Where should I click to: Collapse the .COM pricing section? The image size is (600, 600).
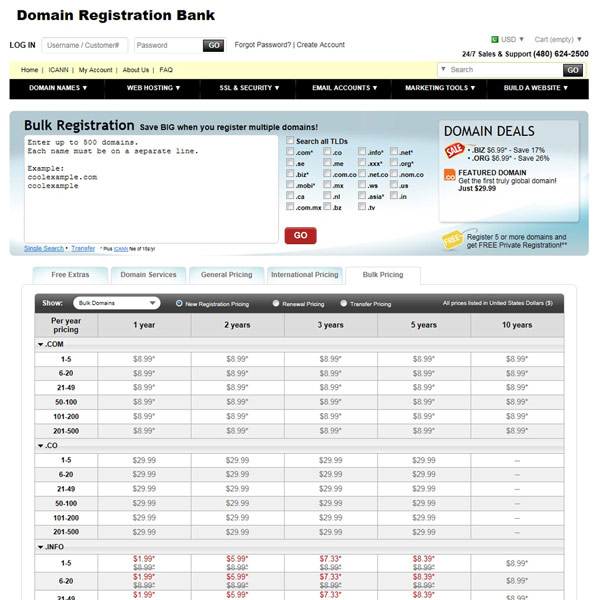click(x=40, y=344)
